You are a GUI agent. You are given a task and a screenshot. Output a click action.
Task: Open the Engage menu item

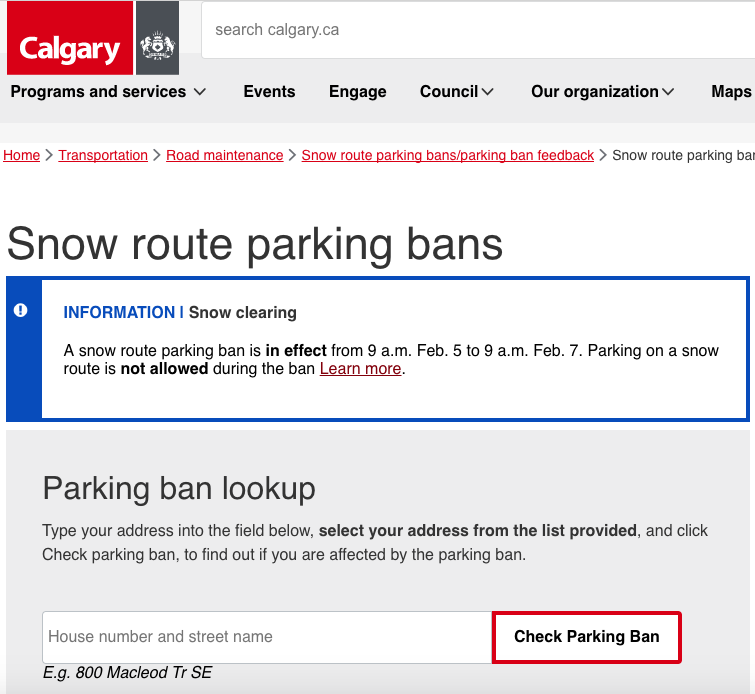357,92
